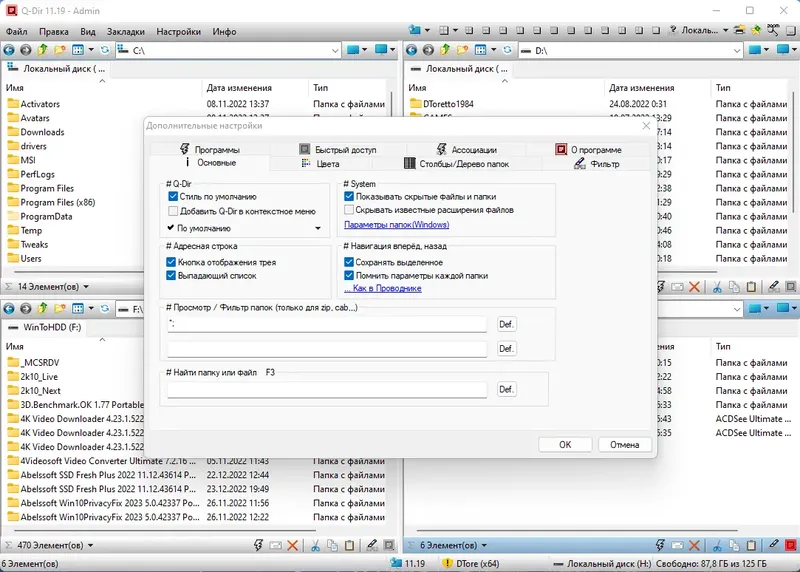
Task: Click the zoom magnifier icon in main toolbar
Action: [x=773, y=30]
